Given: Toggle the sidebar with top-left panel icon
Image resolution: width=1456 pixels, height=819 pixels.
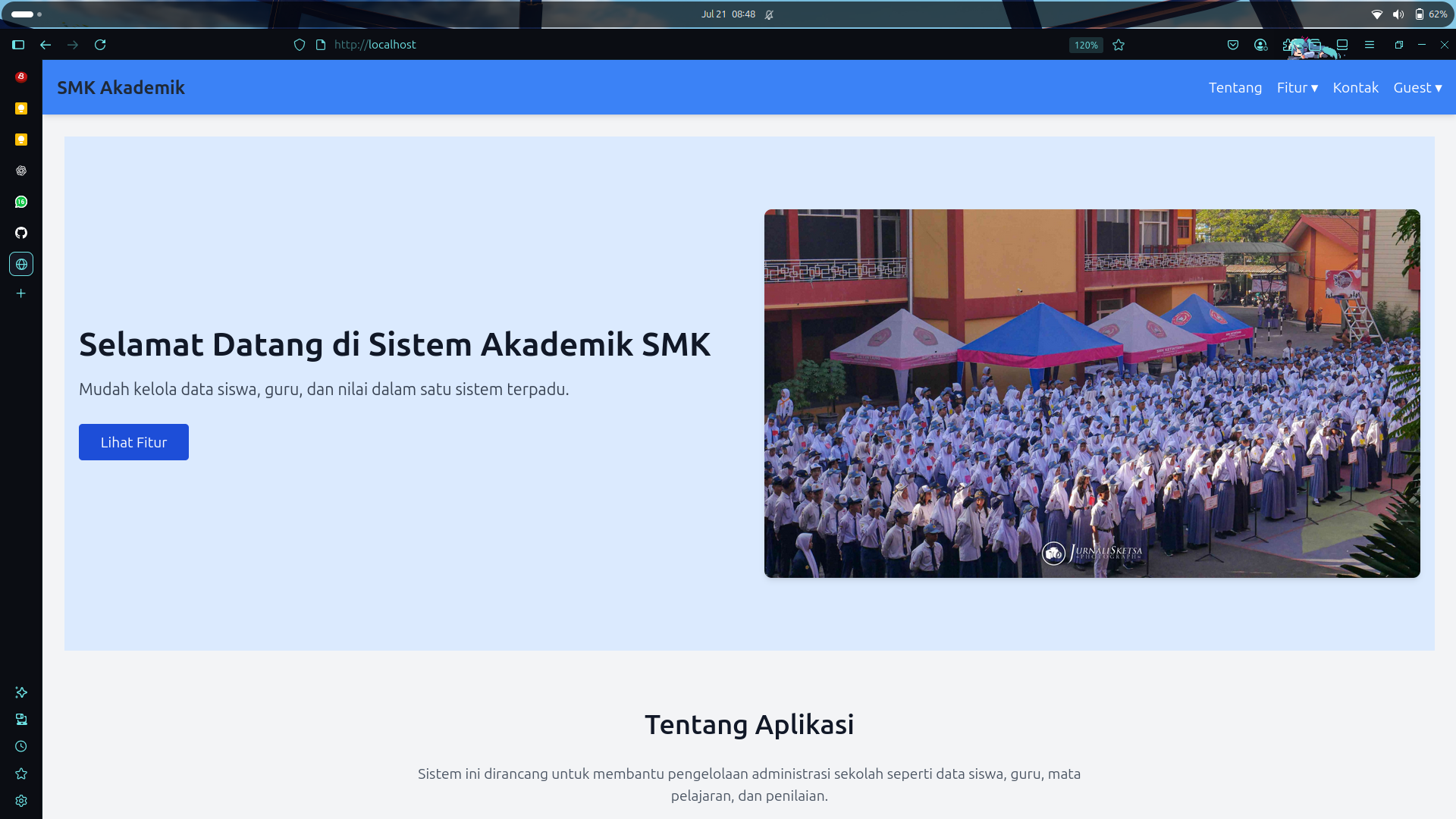Looking at the screenshot, I should tap(18, 45).
